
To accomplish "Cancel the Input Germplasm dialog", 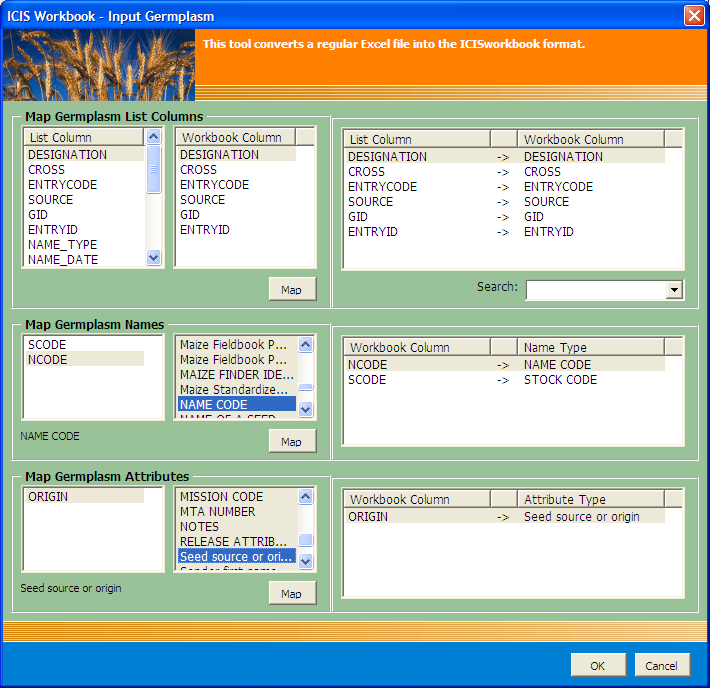I will [662, 665].
